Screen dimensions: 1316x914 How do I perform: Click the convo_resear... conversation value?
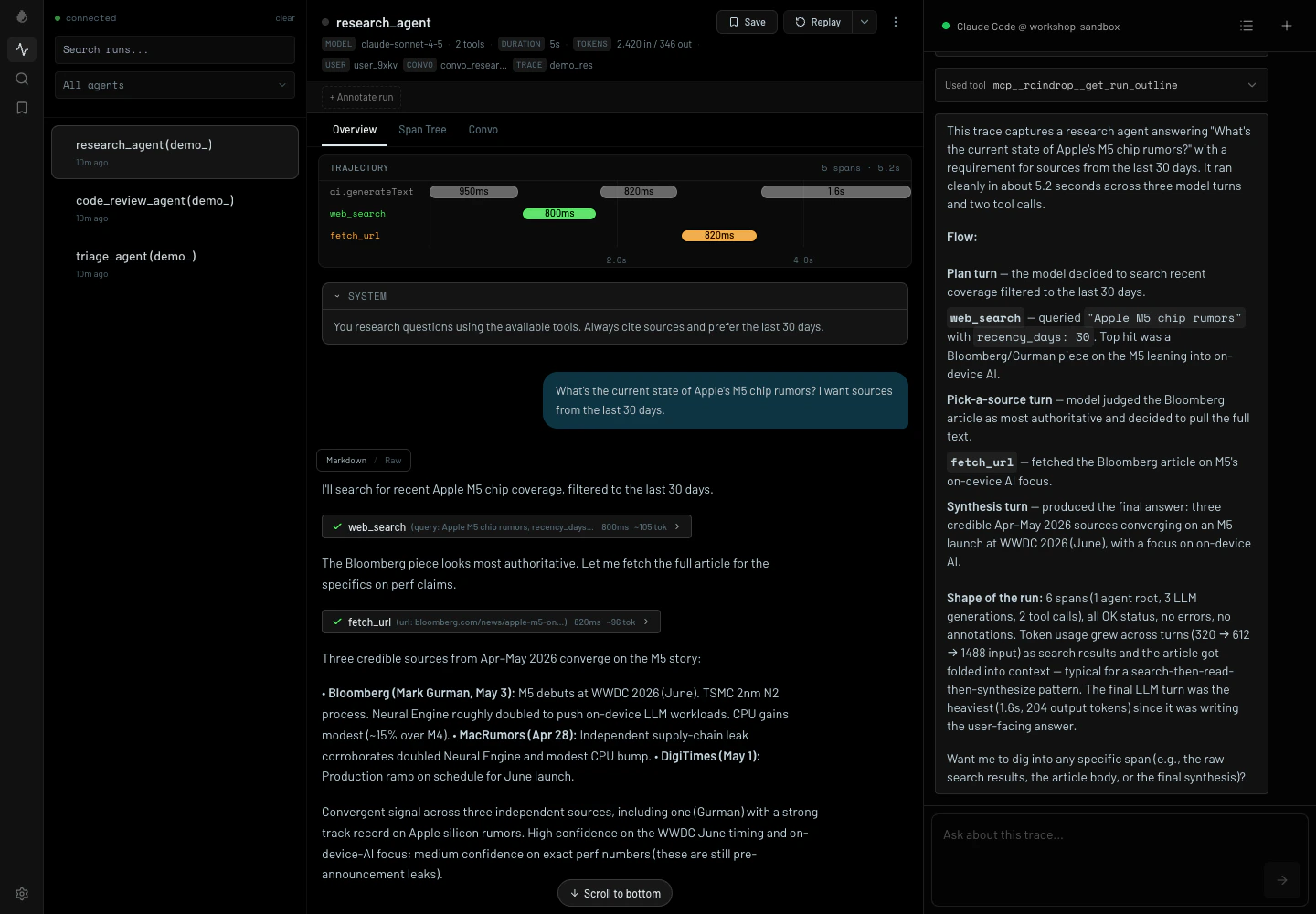(x=473, y=65)
